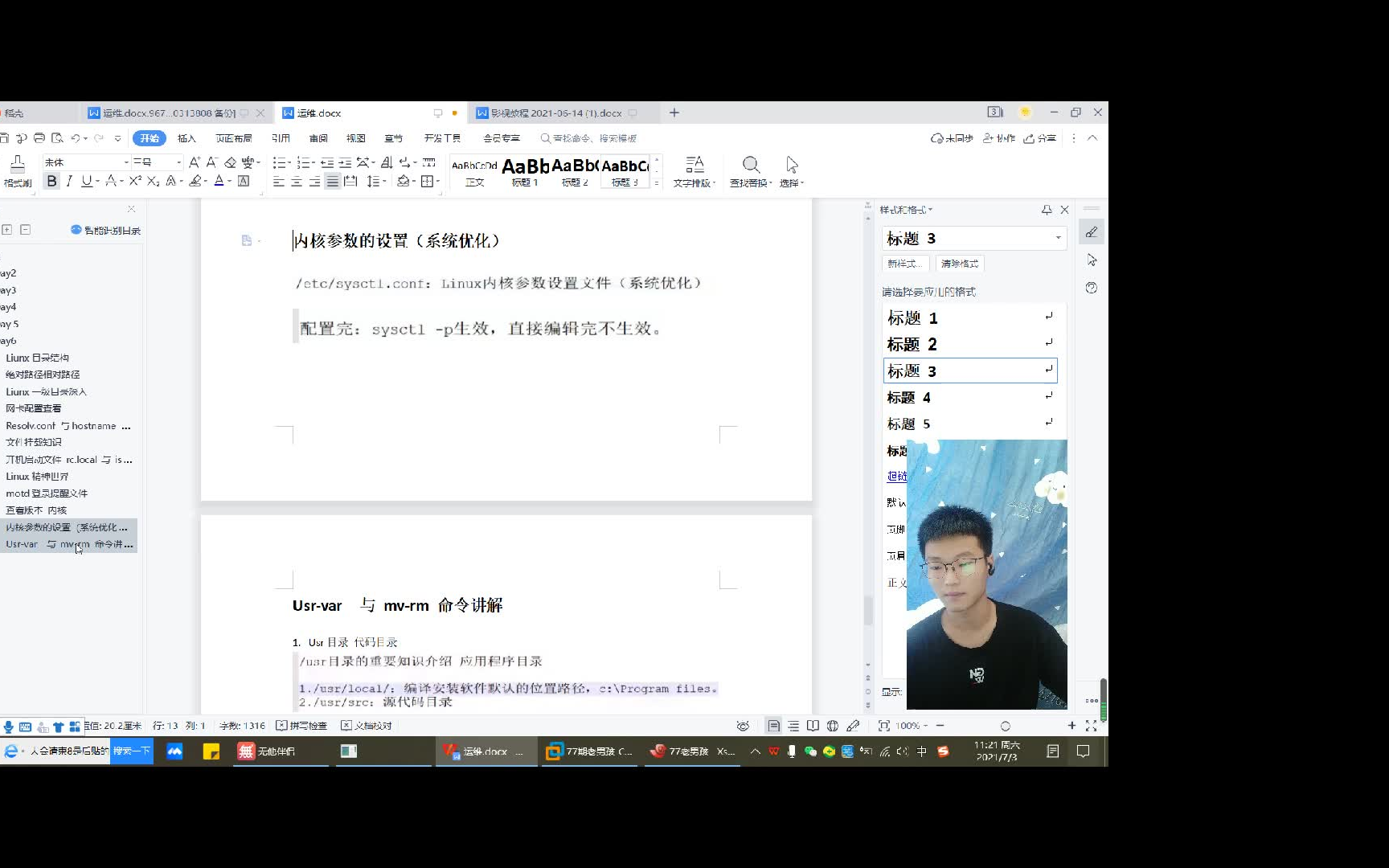Toggle web layout view in status bar
This screenshot has height=868, width=1389.
click(833, 726)
